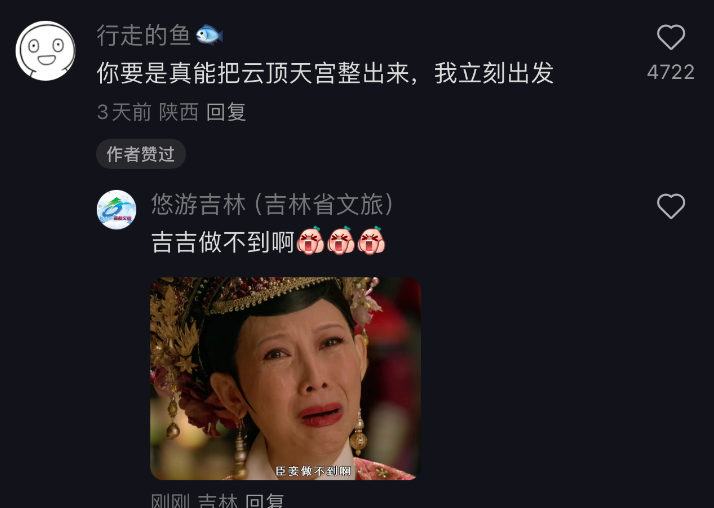
Task: Reply to the 云顶天宫 comment via 回复
Action: point(226,112)
